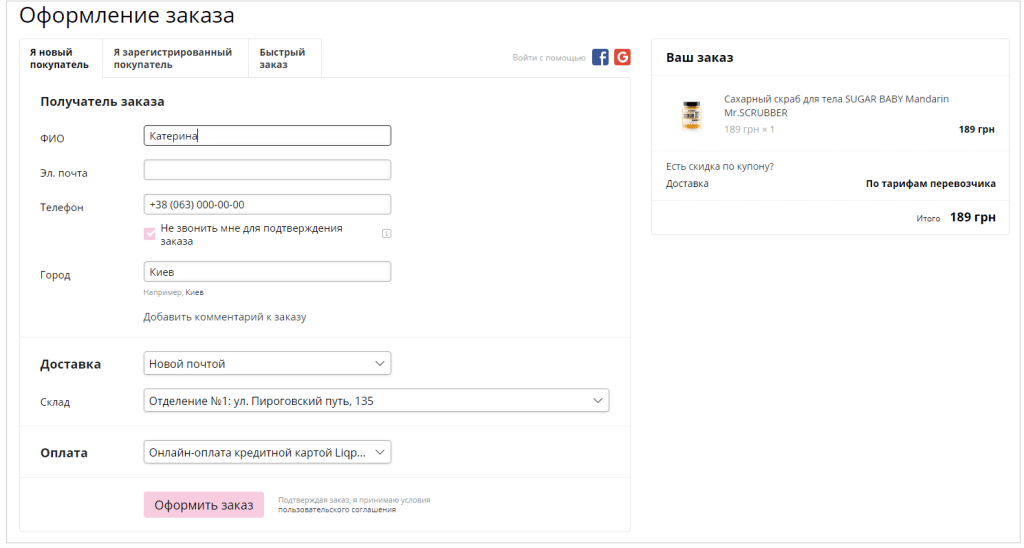Switch to 'Я новый покупатель' tab
Screen dimensions: 1024x548
pos(60,59)
